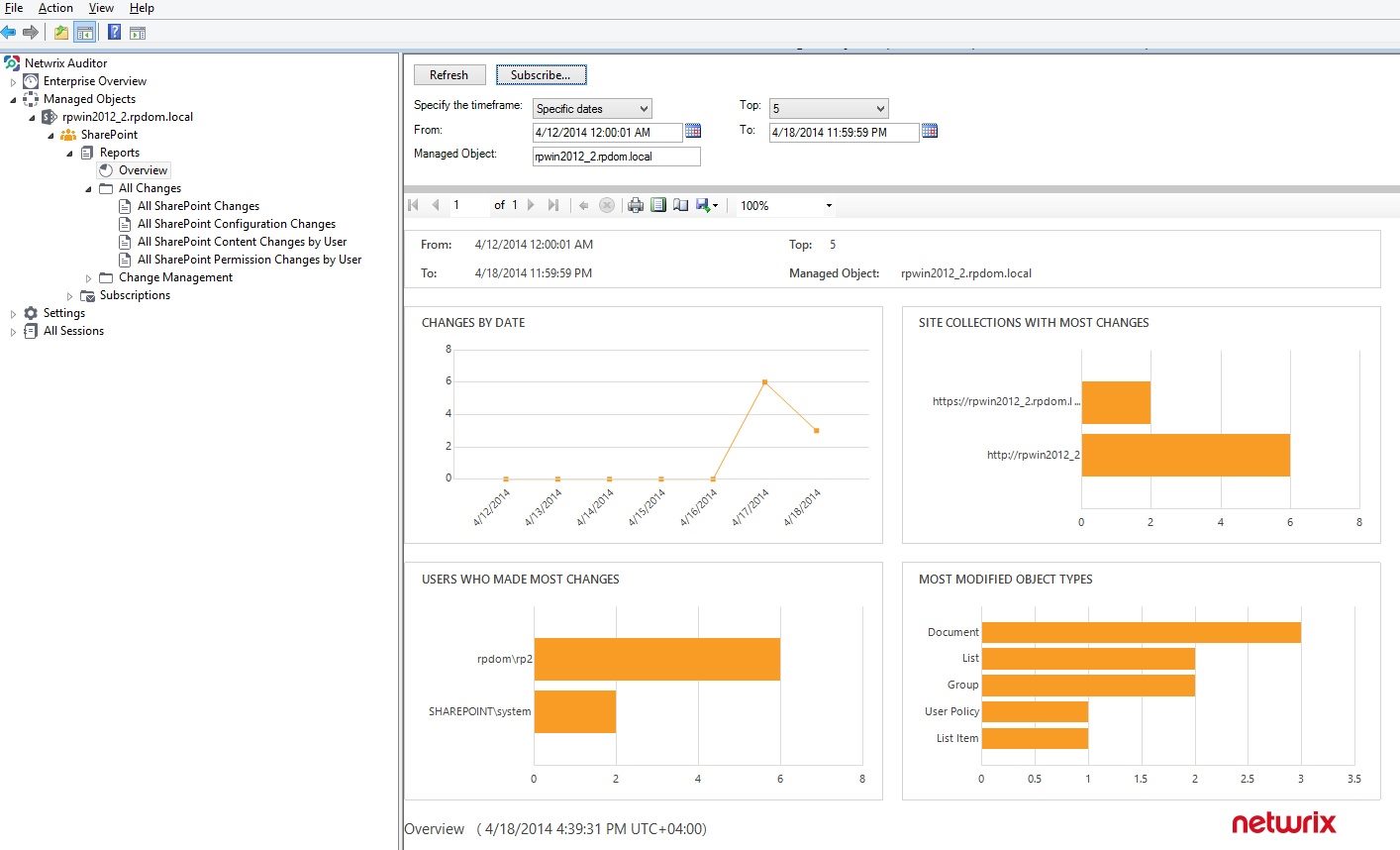This screenshot has height=850, width=1400.
Task: Open the Export save-disk dropdown
Action: tap(707, 205)
